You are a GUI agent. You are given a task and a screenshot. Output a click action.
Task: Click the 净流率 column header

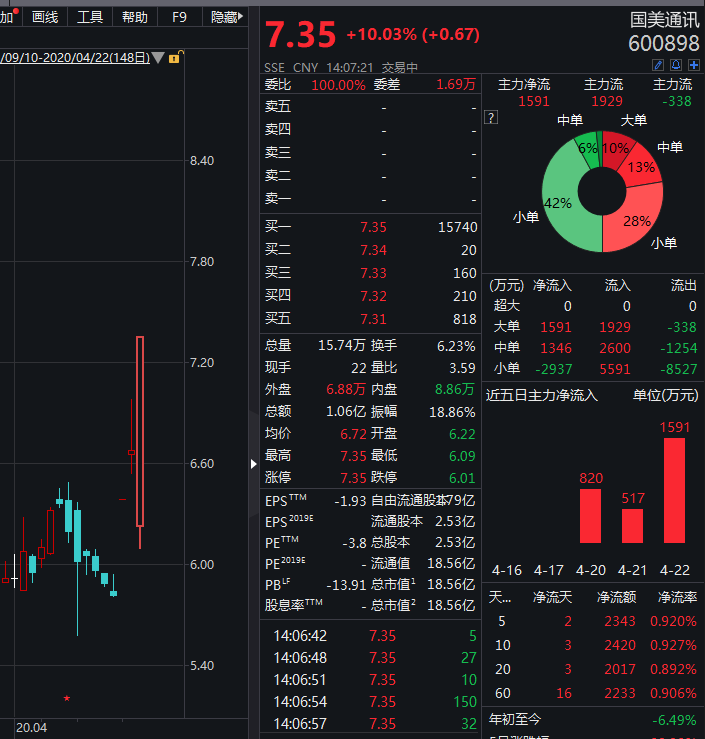click(677, 597)
